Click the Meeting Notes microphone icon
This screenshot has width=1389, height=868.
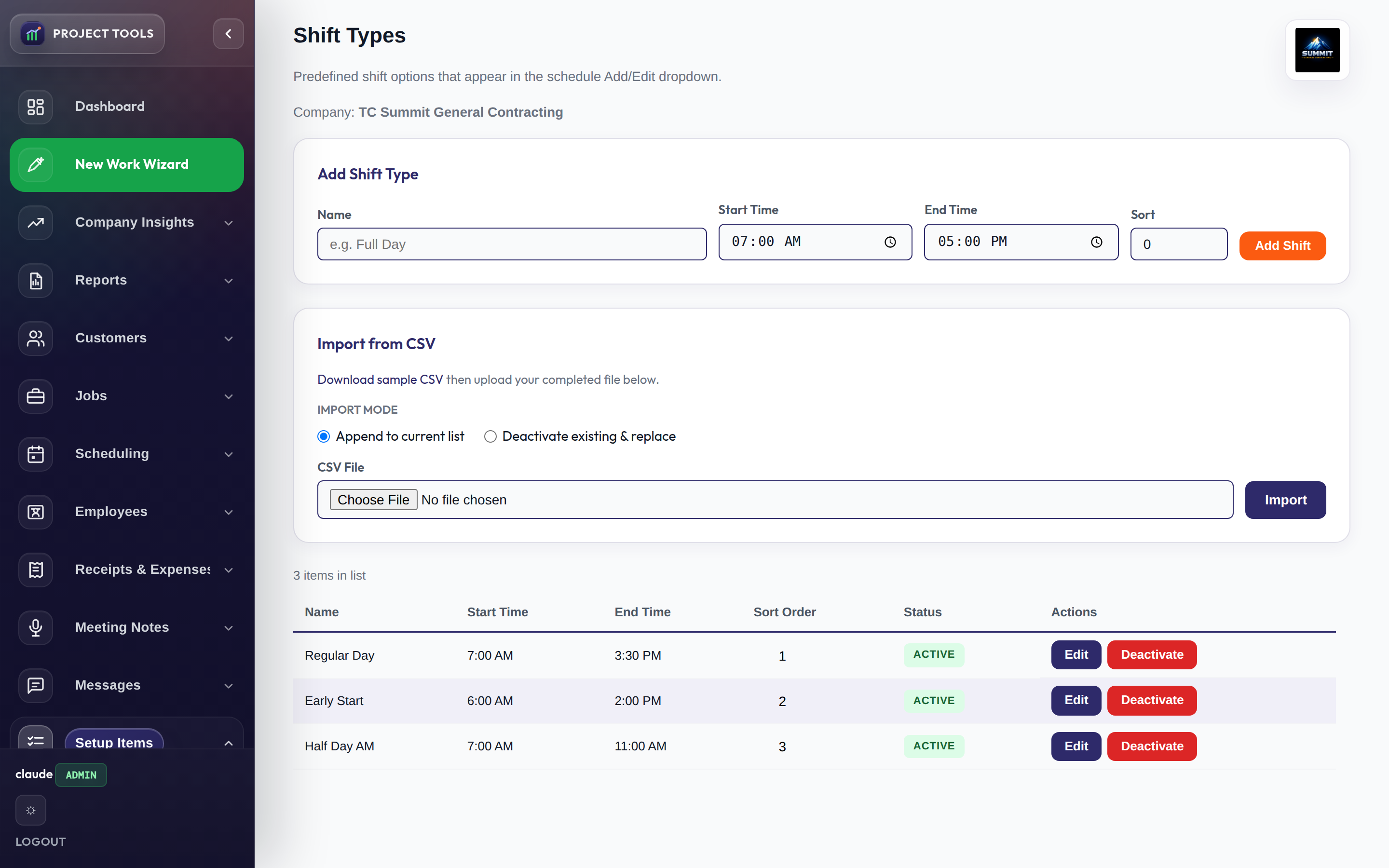click(36, 627)
